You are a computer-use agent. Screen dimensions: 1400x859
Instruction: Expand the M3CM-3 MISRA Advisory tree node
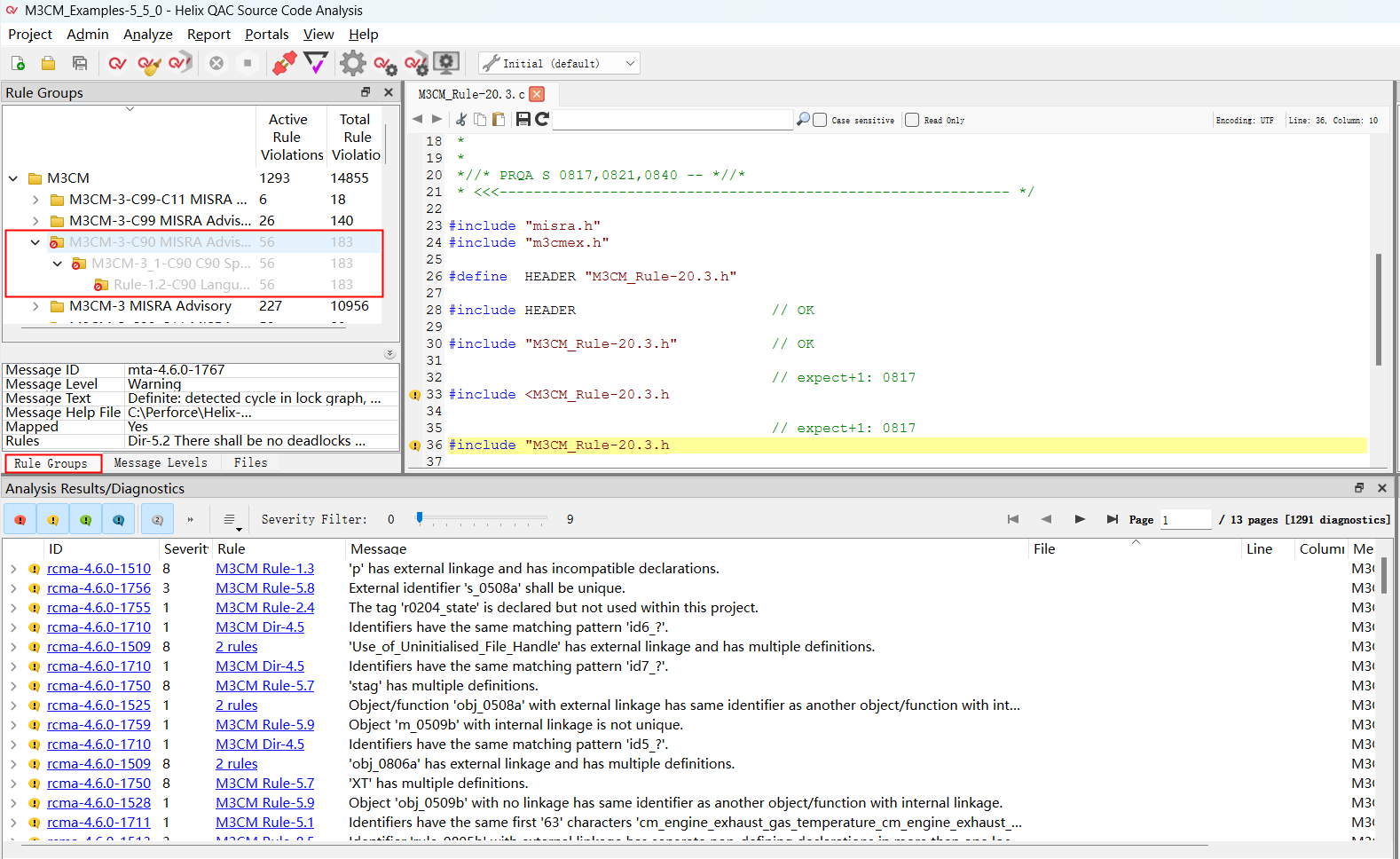[35, 306]
